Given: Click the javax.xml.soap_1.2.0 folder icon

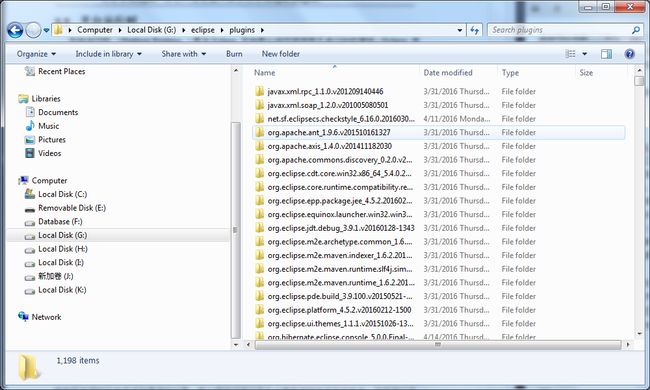Looking at the screenshot, I should pos(260,105).
